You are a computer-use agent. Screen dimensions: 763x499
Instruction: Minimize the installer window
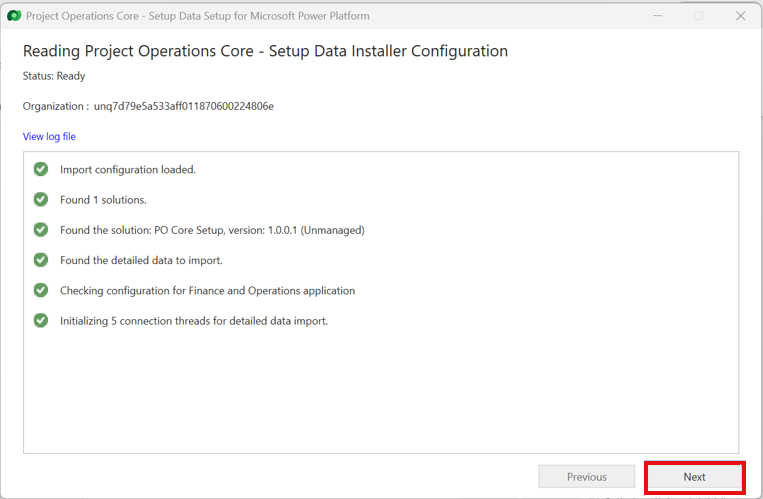pyautogui.click(x=657, y=16)
